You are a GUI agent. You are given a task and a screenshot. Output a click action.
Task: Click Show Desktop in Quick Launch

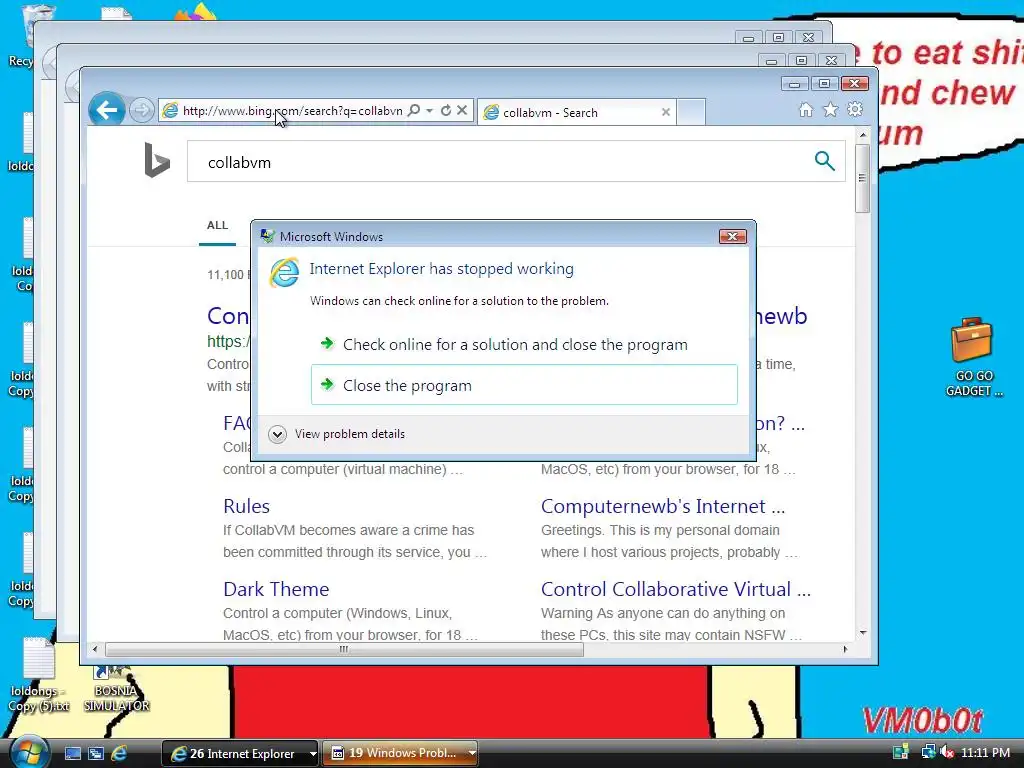click(x=72, y=753)
